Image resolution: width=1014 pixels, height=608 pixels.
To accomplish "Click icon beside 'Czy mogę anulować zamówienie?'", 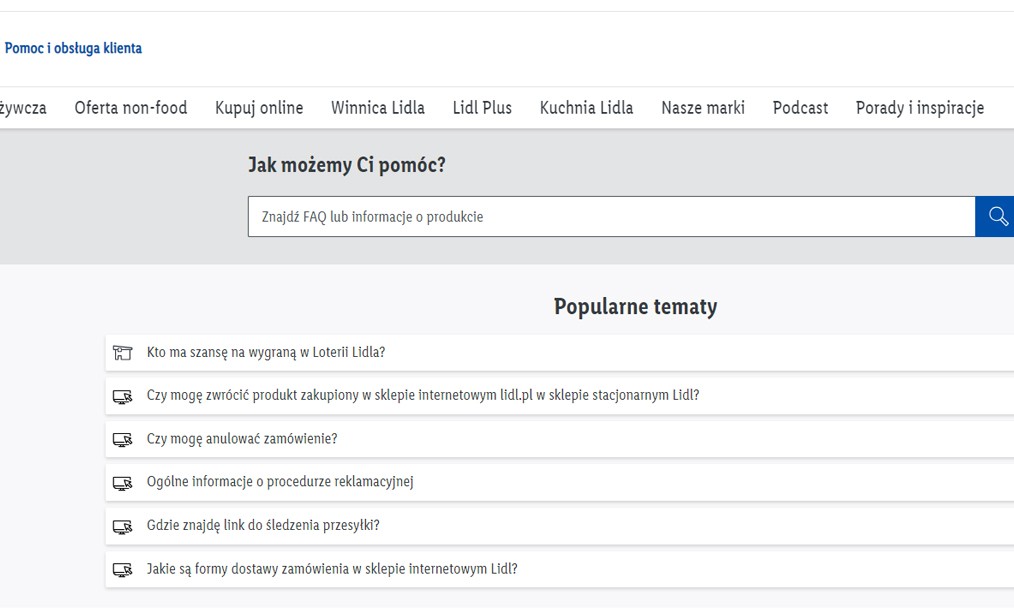I will click(x=122, y=439).
